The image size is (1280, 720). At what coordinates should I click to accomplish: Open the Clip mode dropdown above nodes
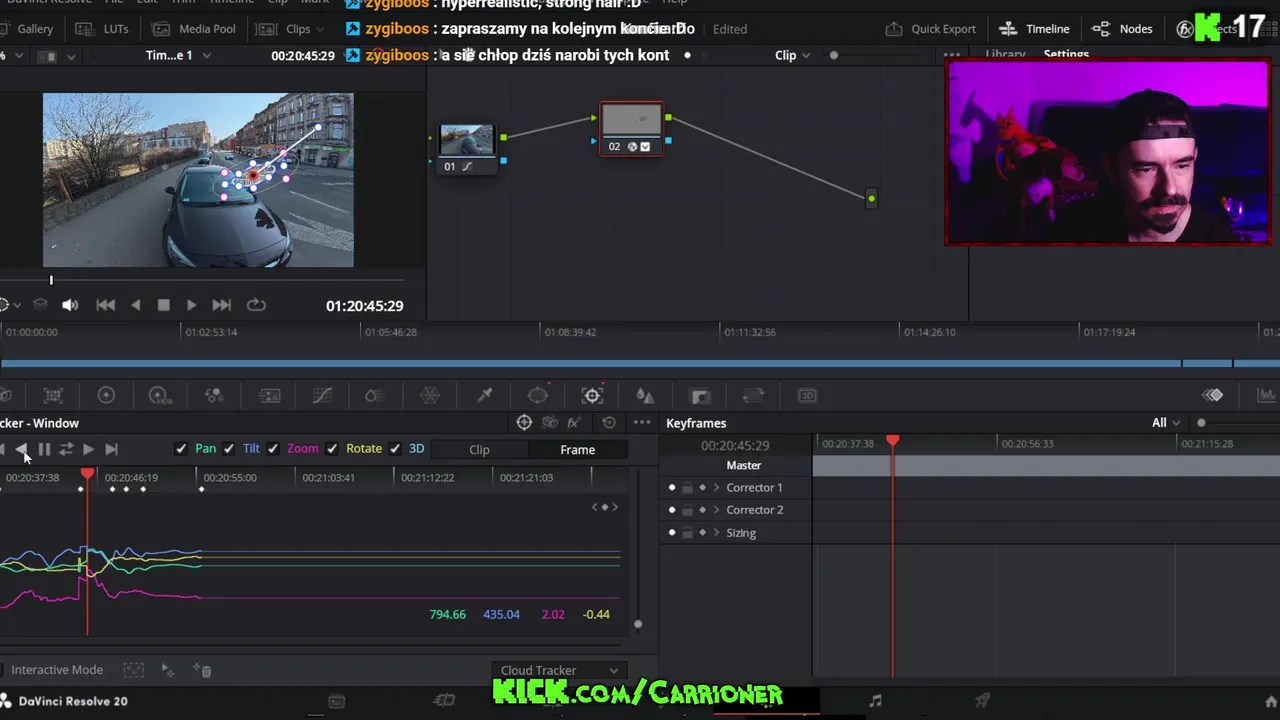(793, 55)
